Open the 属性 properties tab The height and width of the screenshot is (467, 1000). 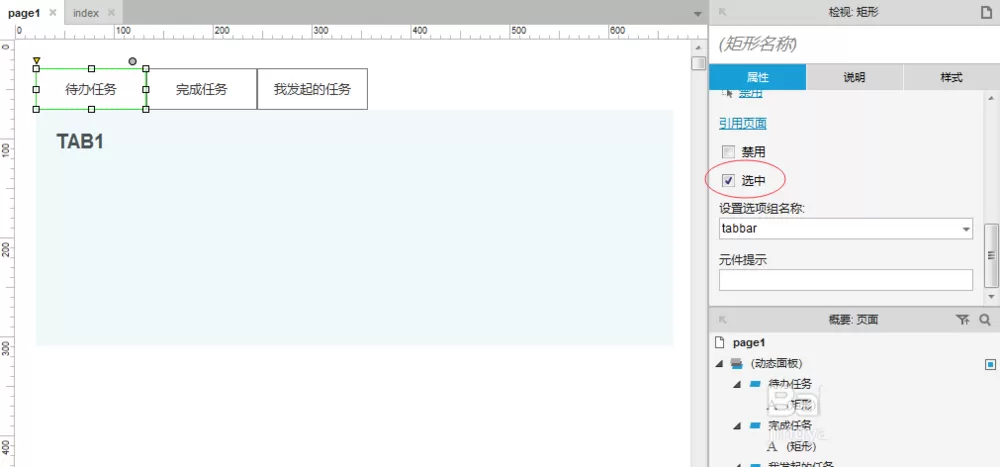[758, 78]
